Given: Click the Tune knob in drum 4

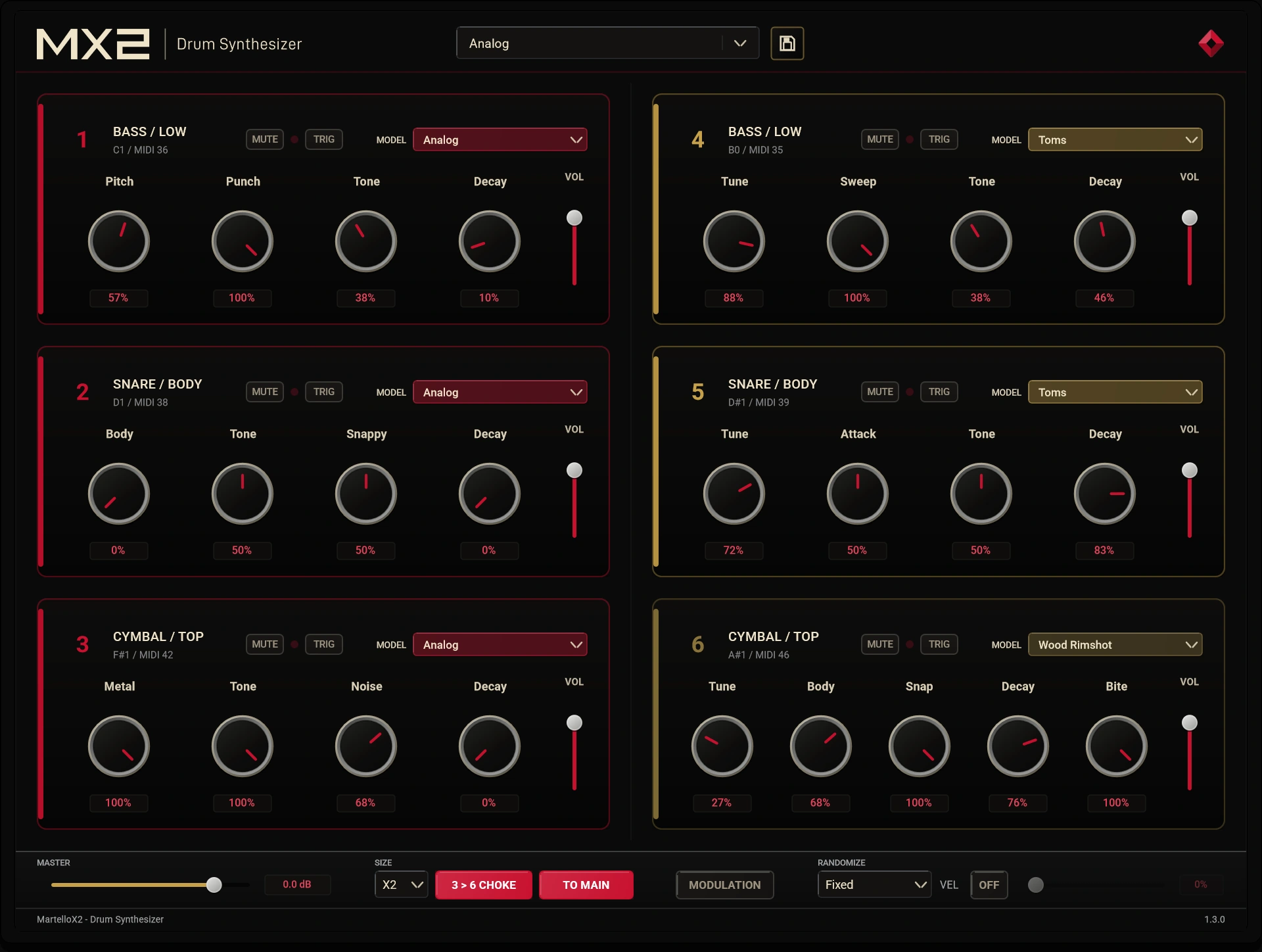Looking at the screenshot, I should point(734,241).
